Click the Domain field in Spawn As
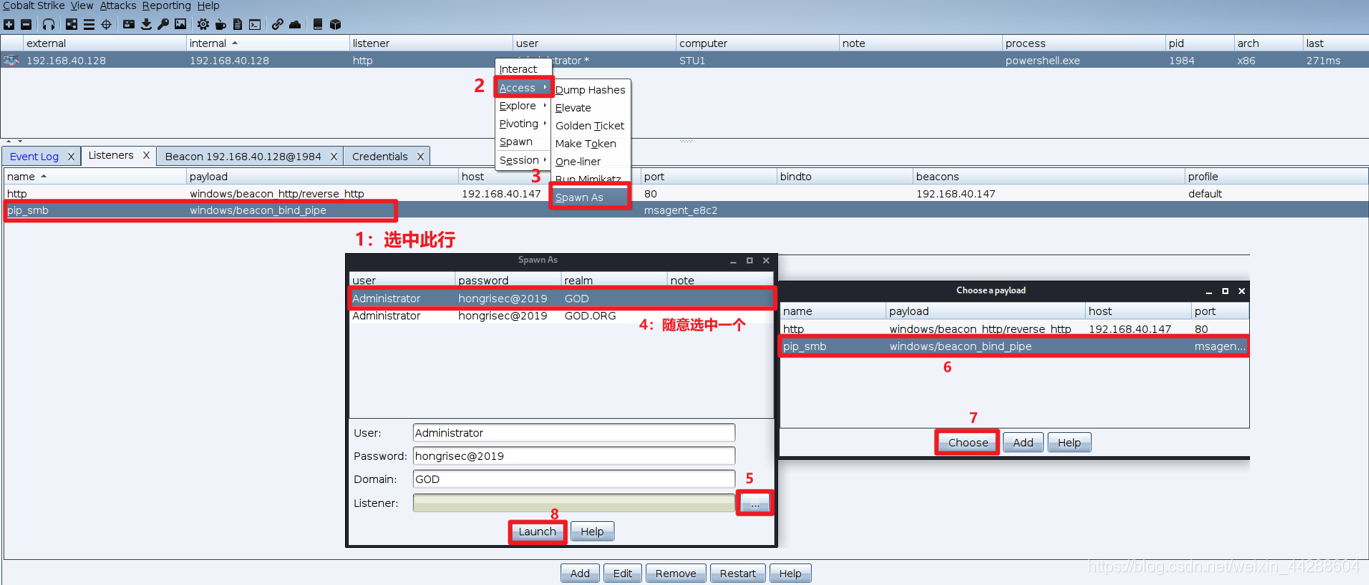 tap(574, 479)
